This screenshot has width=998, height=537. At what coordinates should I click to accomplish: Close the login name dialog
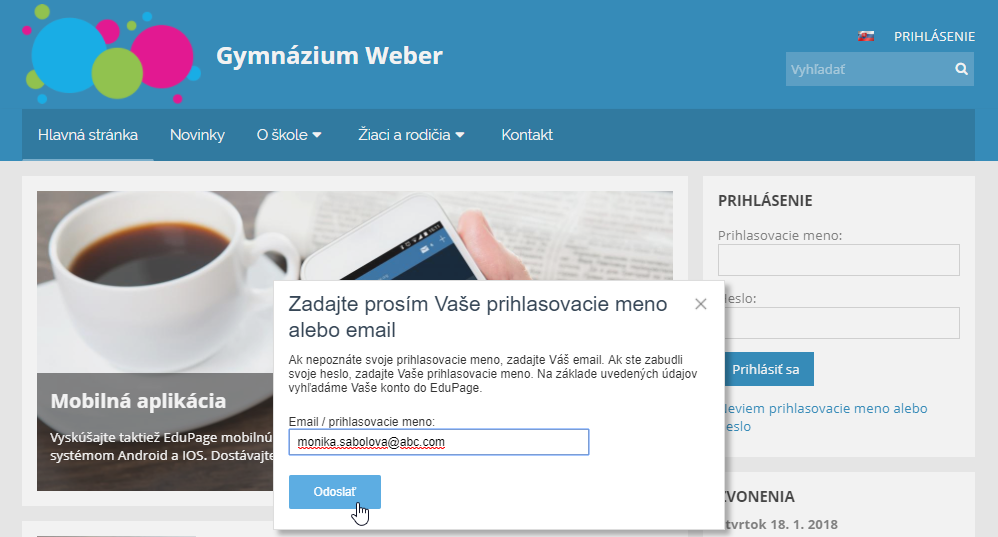tap(701, 304)
